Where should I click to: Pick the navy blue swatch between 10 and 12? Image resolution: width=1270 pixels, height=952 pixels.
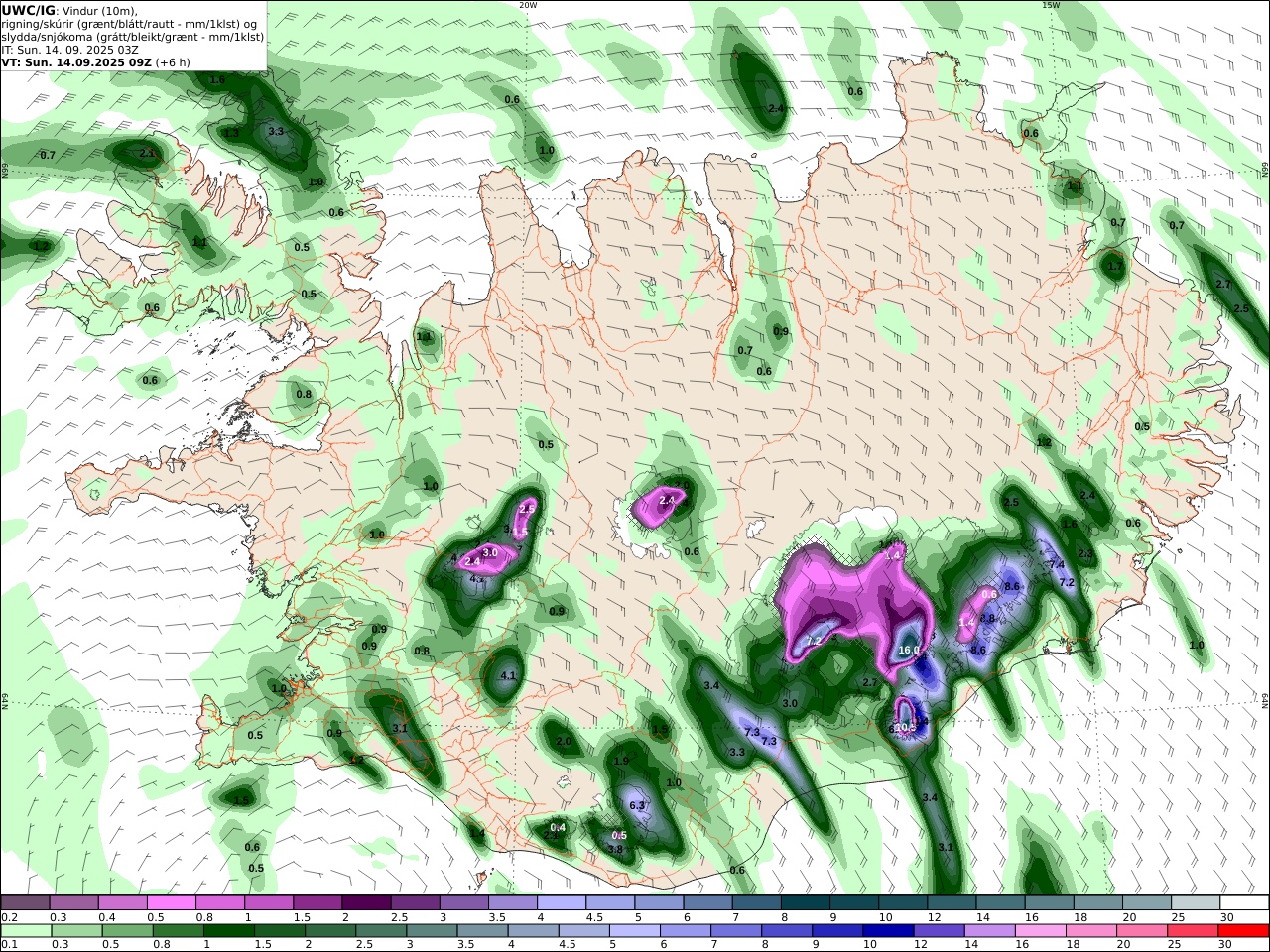click(887, 931)
